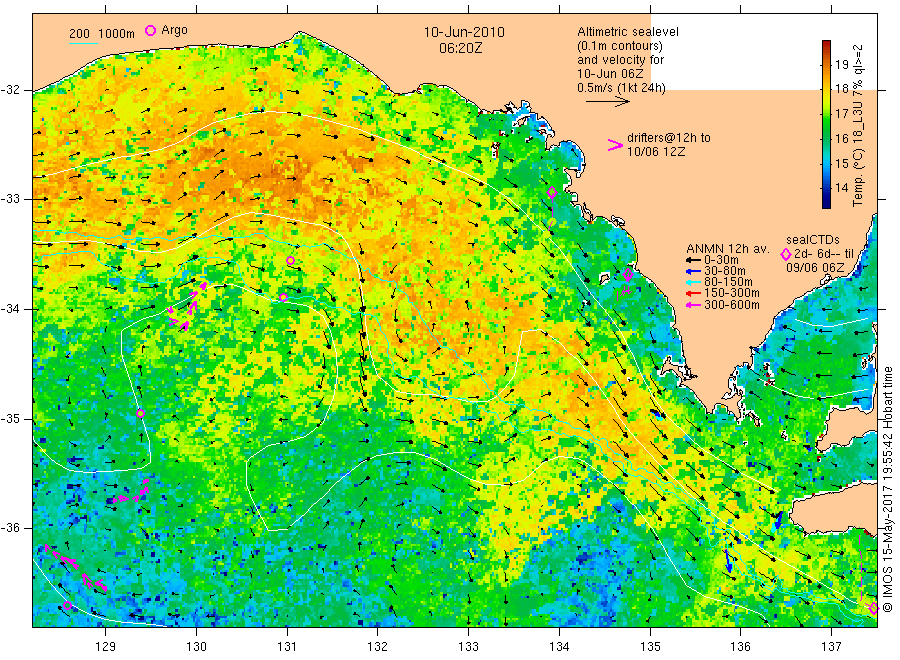Click the IMOS copyright timestamp text
The width and height of the screenshot is (900, 660).
tap(887, 490)
